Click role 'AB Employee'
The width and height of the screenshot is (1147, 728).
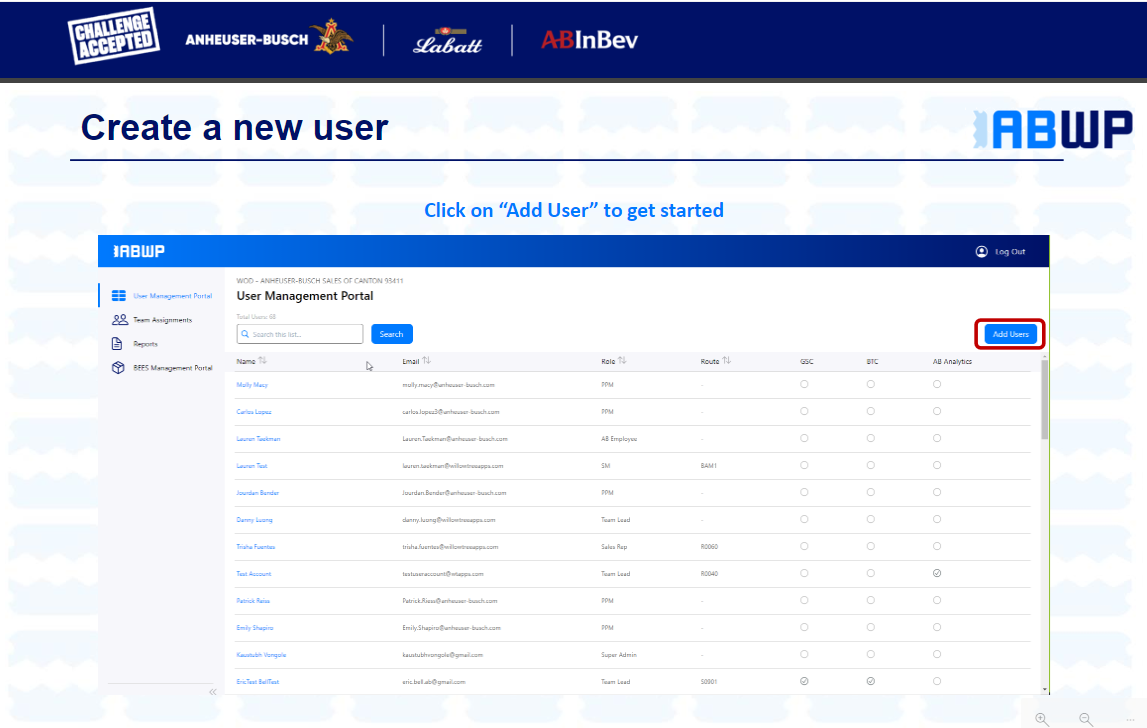coord(619,439)
